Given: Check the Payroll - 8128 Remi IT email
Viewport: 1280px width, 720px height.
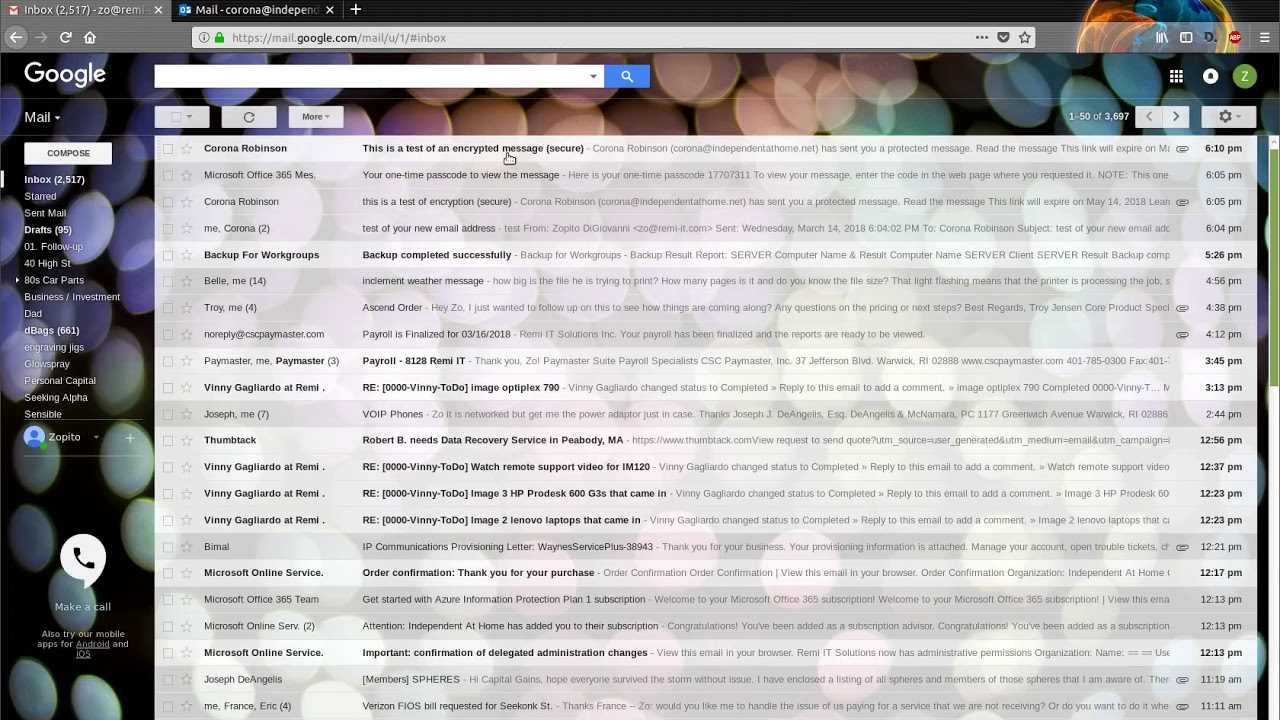Looking at the screenshot, I should (x=168, y=361).
